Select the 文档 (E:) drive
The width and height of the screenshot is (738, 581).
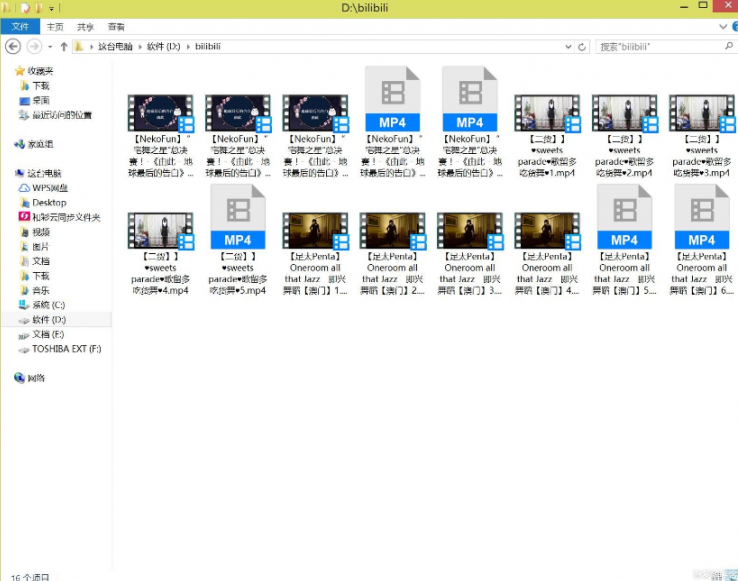pos(48,334)
